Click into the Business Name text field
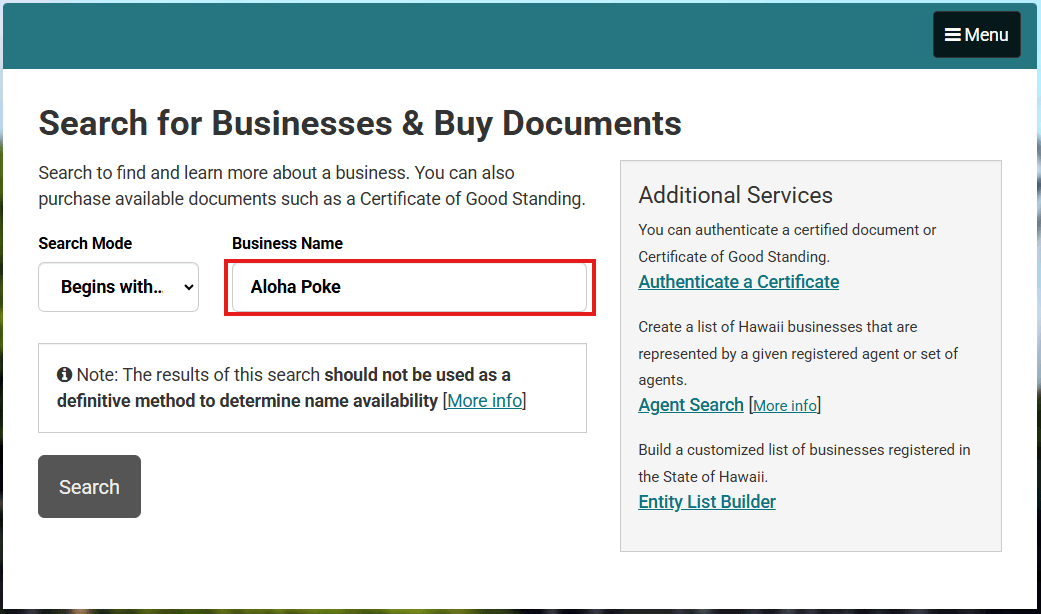The image size is (1041, 614). click(x=409, y=287)
